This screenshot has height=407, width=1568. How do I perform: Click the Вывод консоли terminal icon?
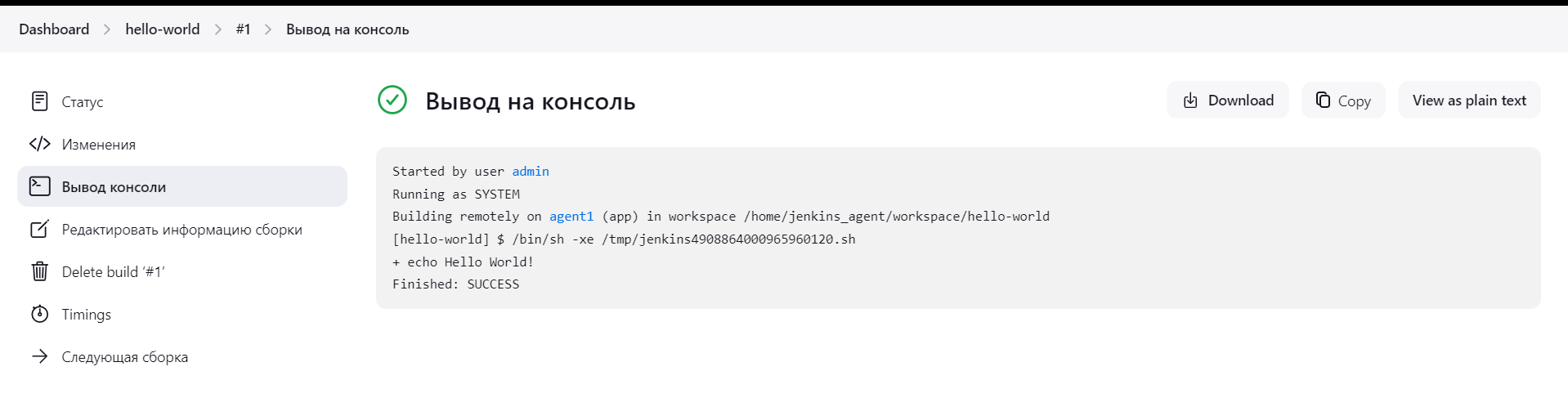(x=39, y=186)
